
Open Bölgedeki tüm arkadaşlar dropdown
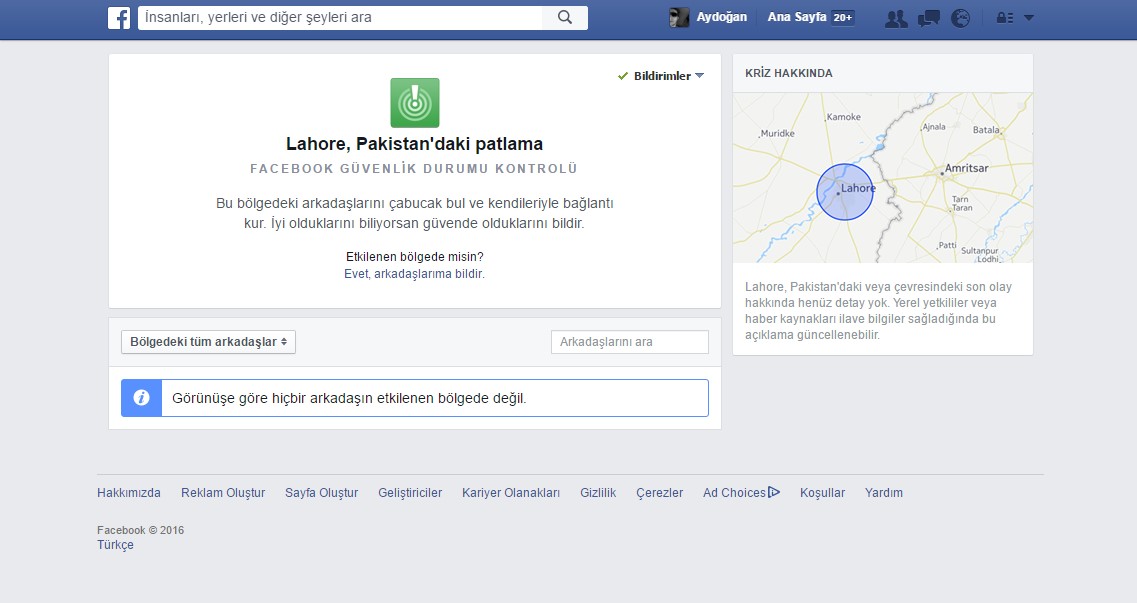[208, 342]
